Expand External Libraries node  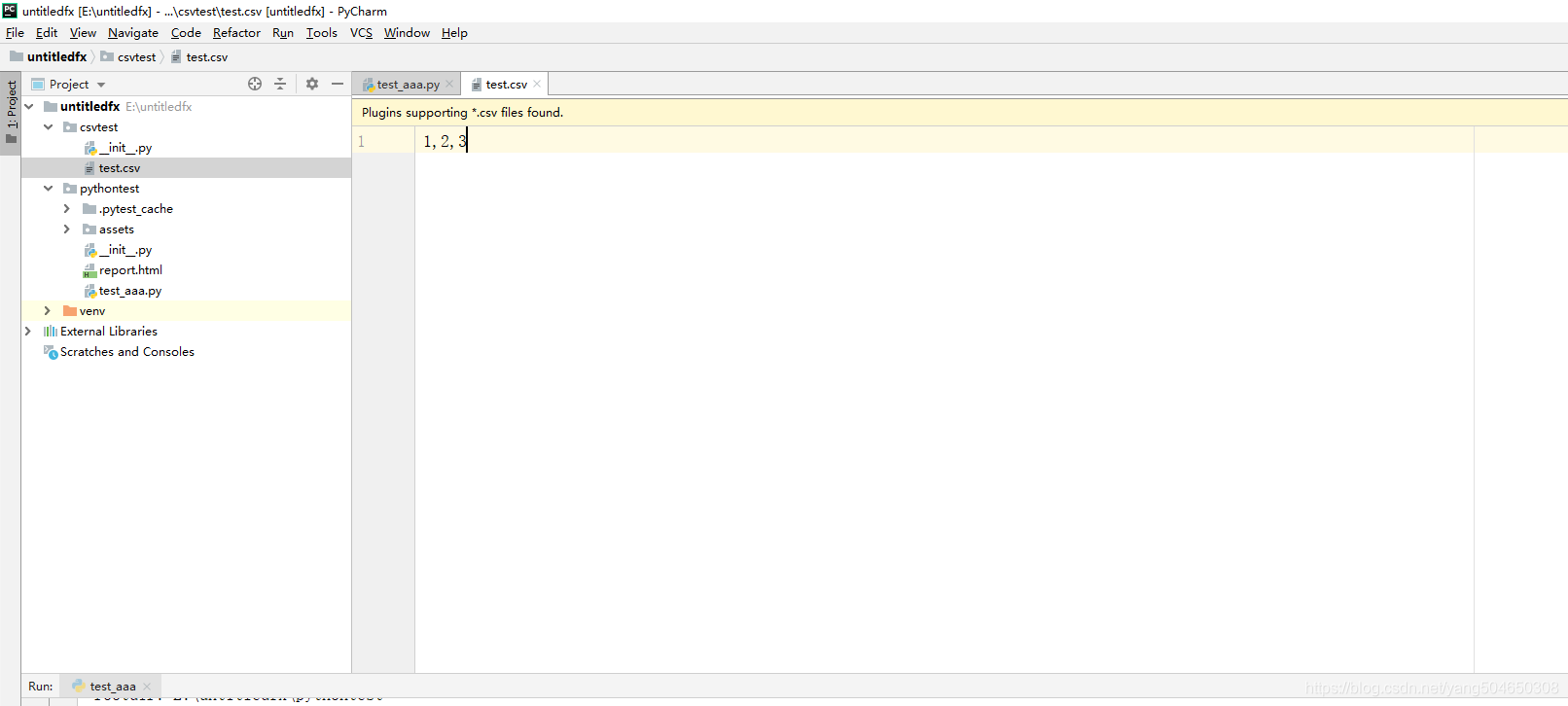[28, 332]
